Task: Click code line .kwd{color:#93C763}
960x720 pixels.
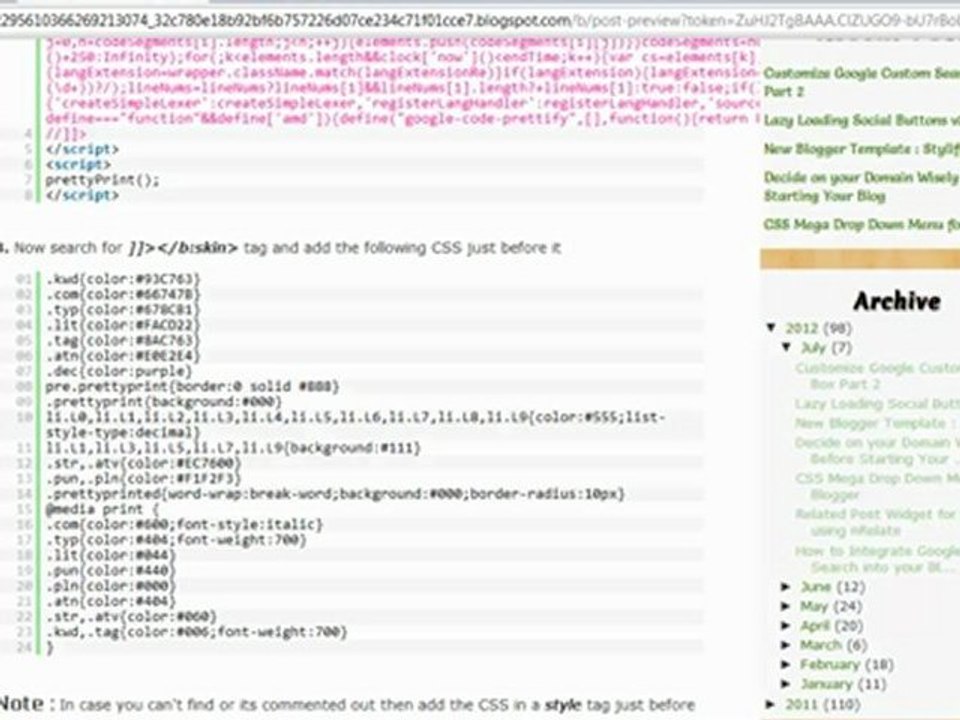Action: tap(123, 279)
